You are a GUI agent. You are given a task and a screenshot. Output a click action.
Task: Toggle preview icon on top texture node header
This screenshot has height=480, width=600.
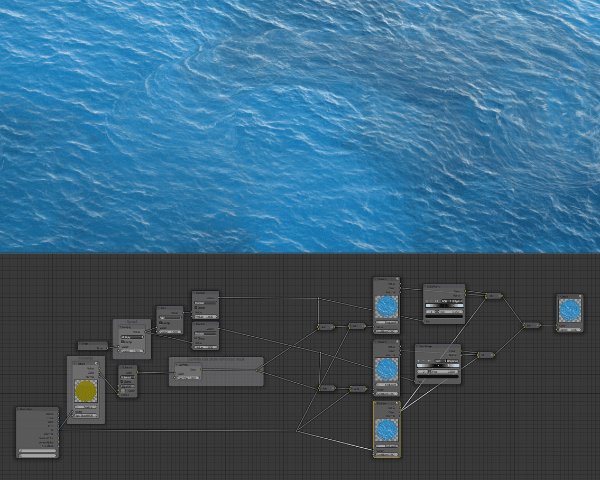(x=397, y=279)
